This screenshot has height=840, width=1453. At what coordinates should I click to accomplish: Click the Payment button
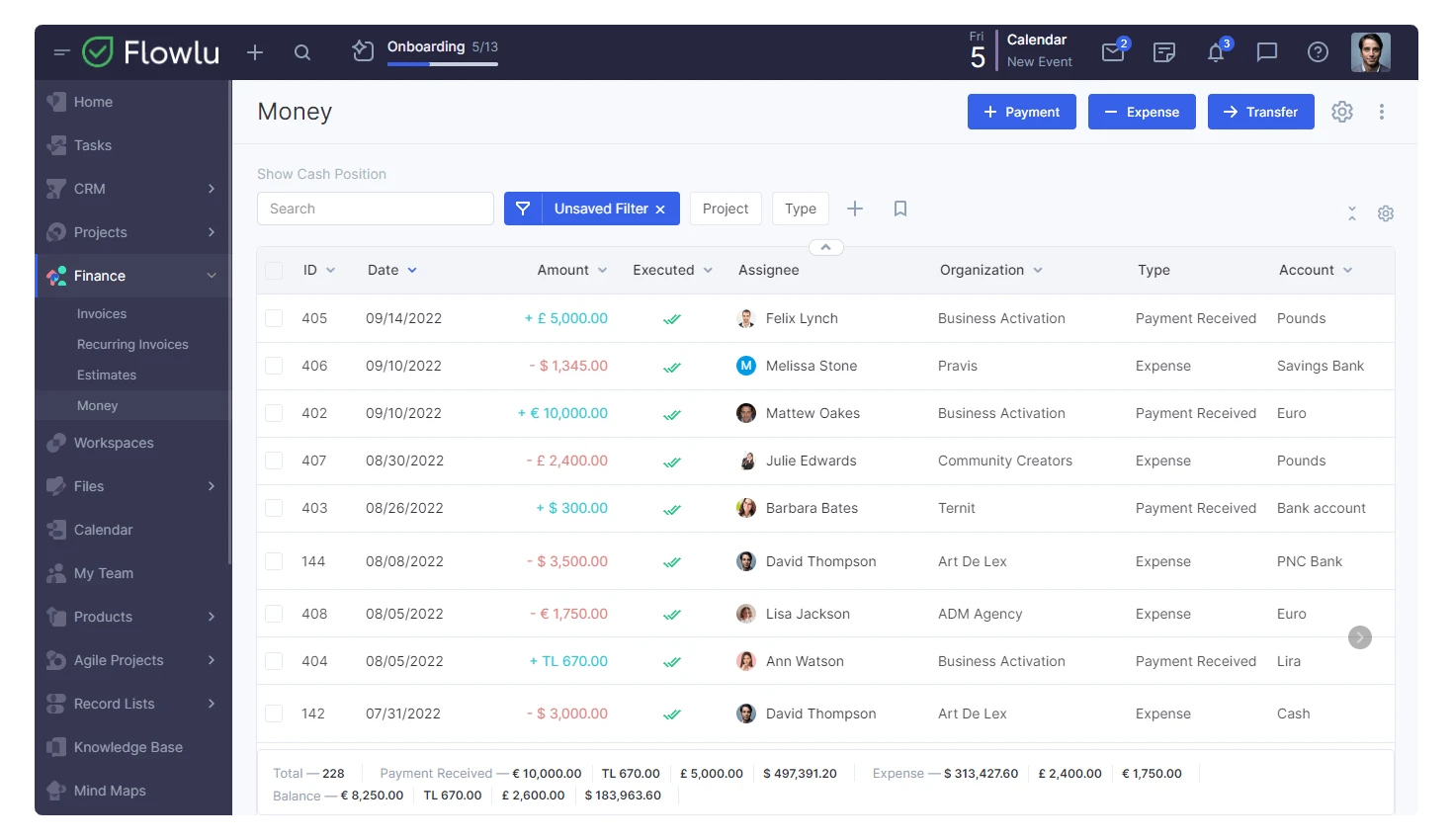(1021, 112)
